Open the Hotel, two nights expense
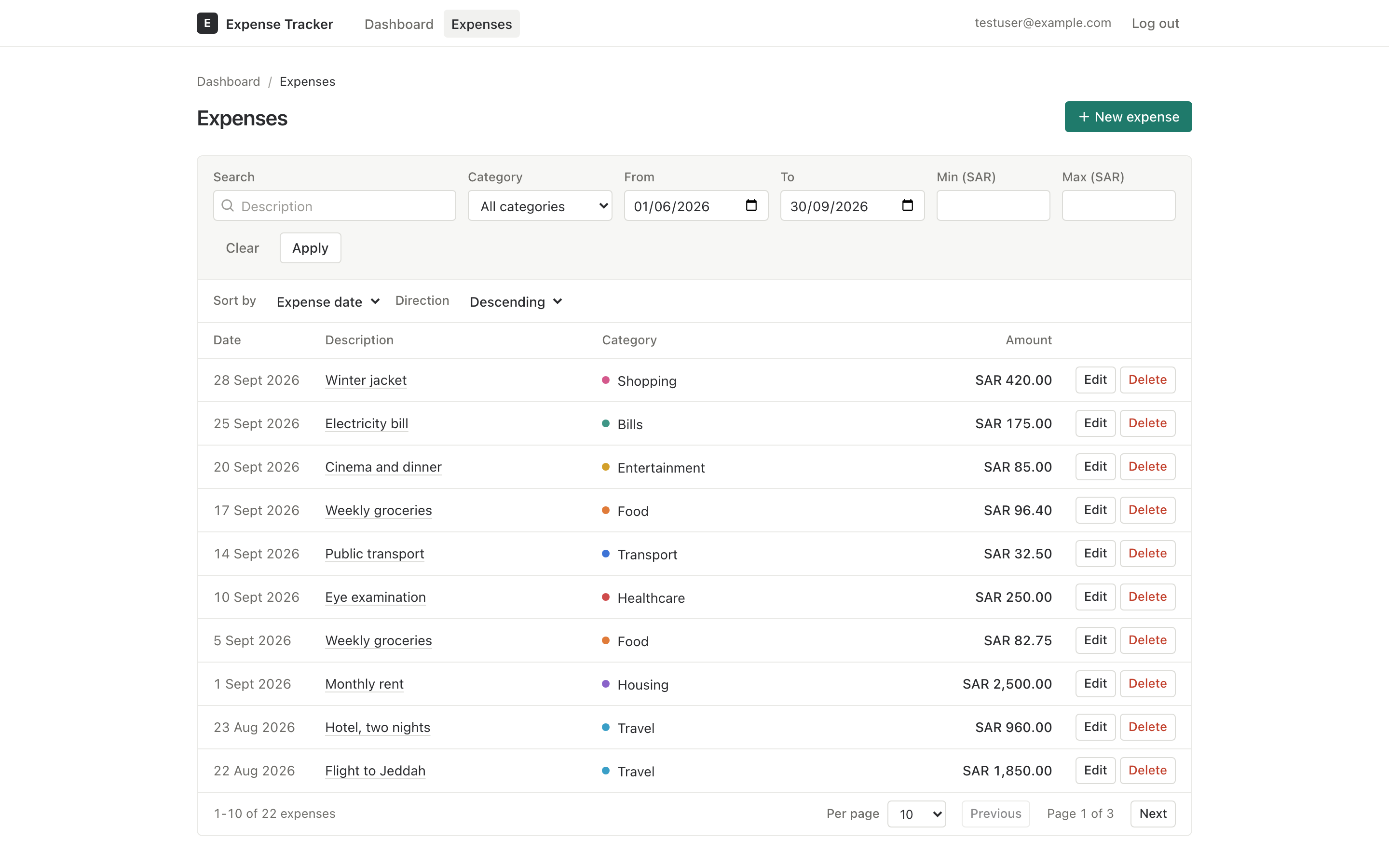 [378, 727]
